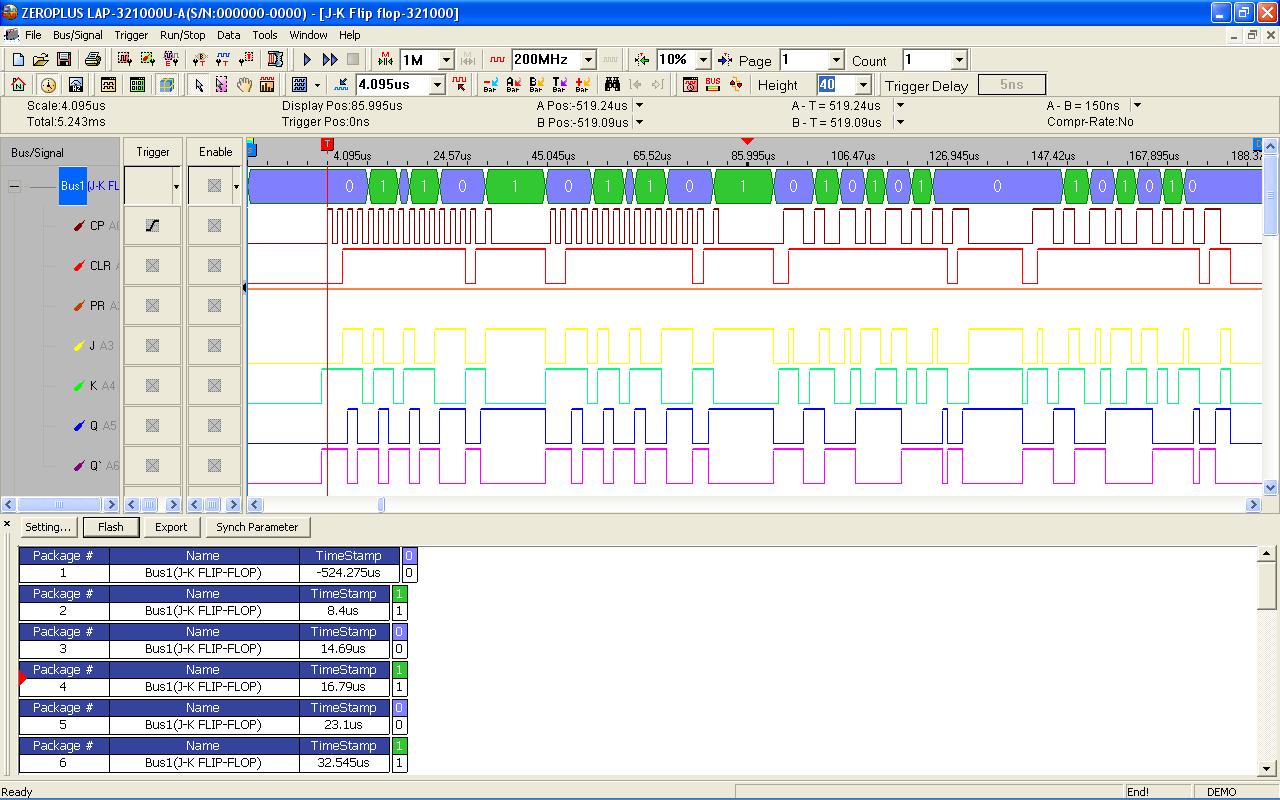Click the waveform horizontal scrollbar thumb
The height and width of the screenshot is (800, 1280).
[x=381, y=505]
